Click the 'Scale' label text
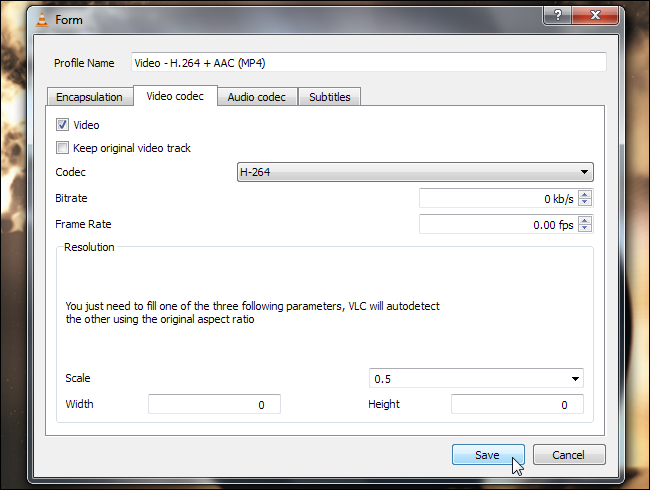The image size is (650, 490). [x=78, y=378]
